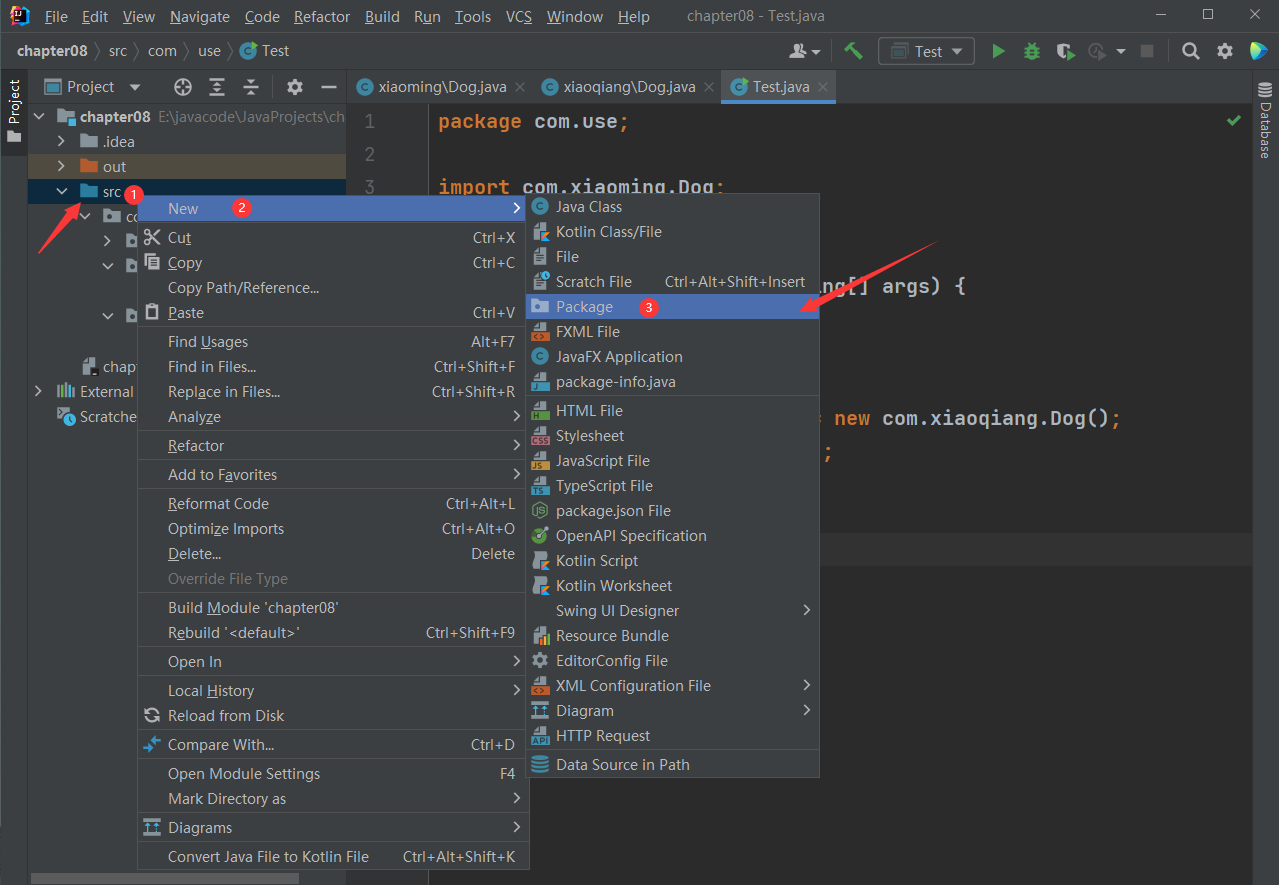
Task: Select the out folder row
Action: tap(187, 166)
